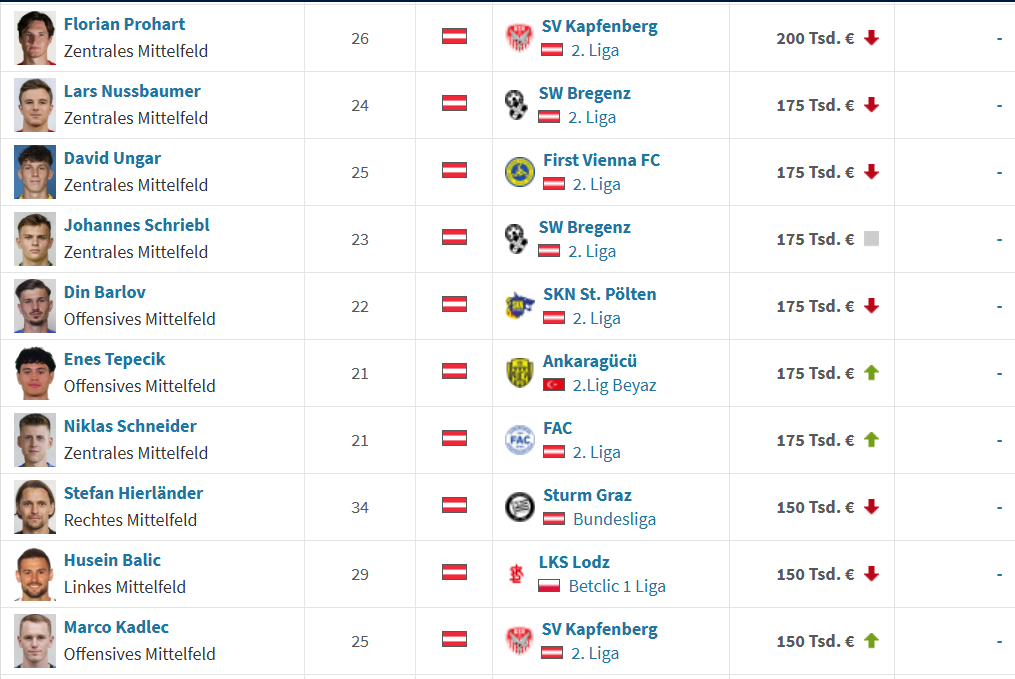
Task: Click Din Barlov's market value 175 Tsd. €
Action: click(x=815, y=306)
